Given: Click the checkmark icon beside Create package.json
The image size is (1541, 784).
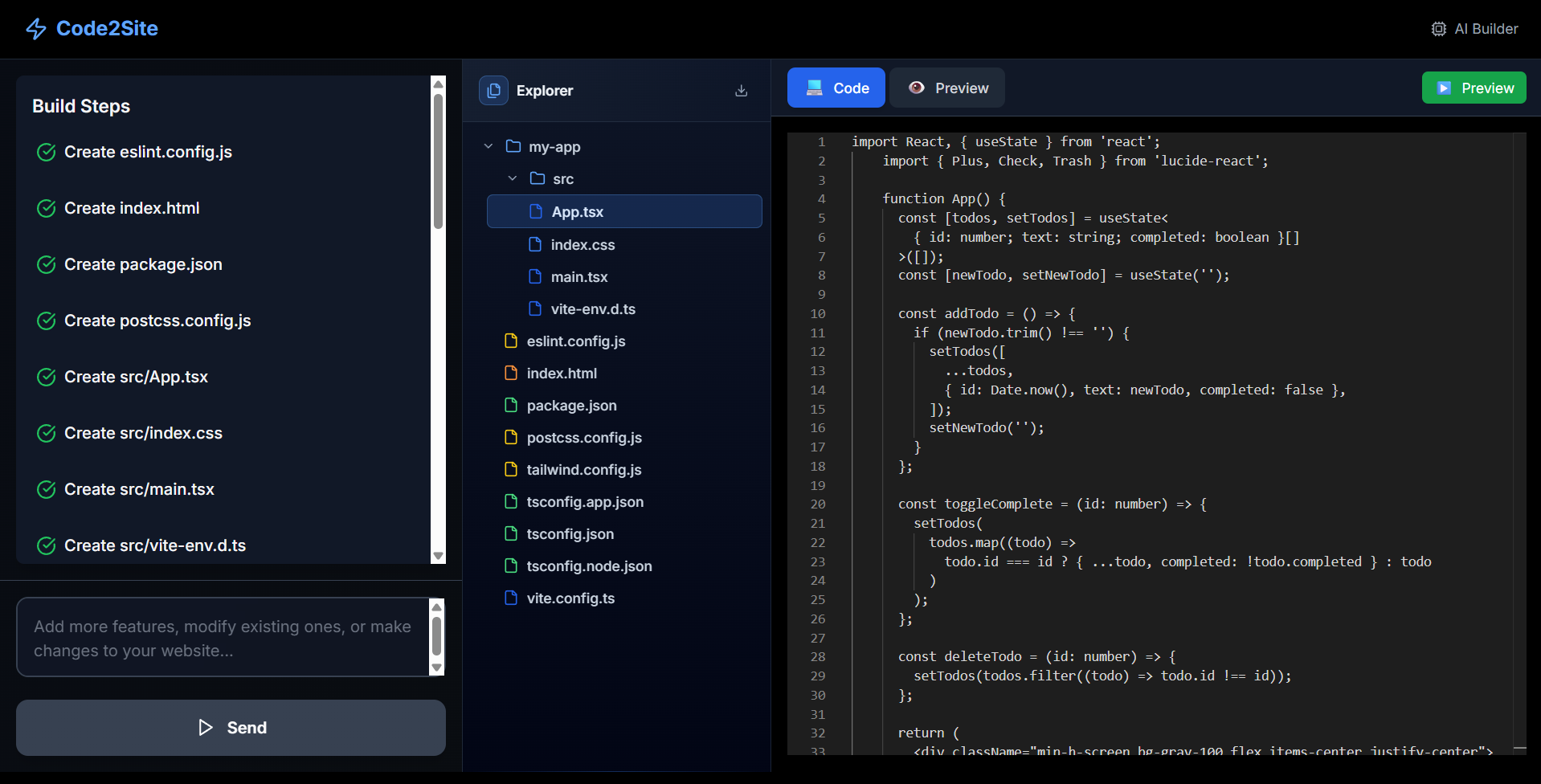Looking at the screenshot, I should coord(47,264).
